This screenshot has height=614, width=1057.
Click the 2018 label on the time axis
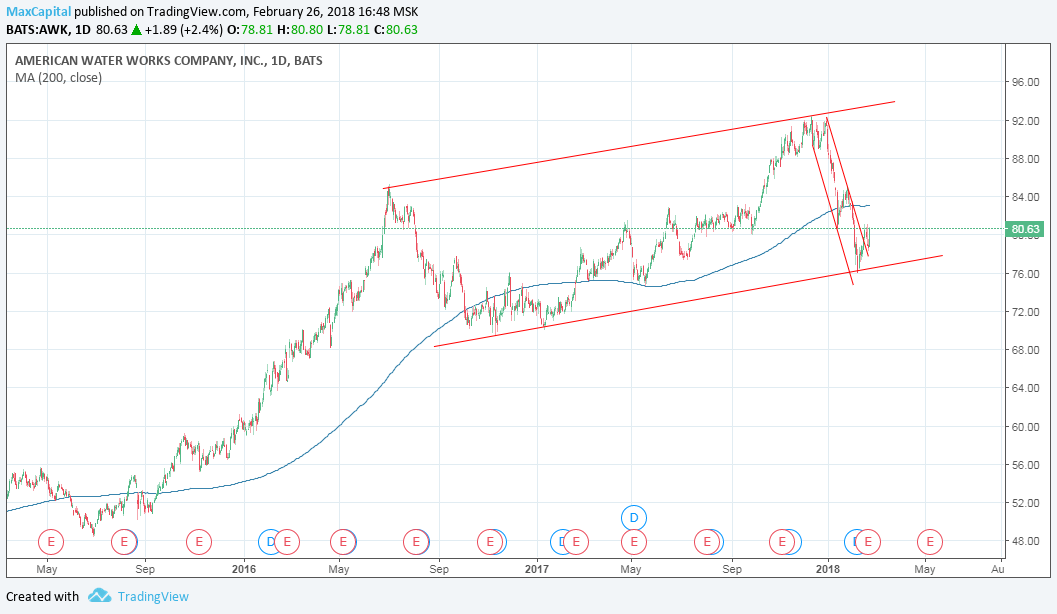pos(828,570)
